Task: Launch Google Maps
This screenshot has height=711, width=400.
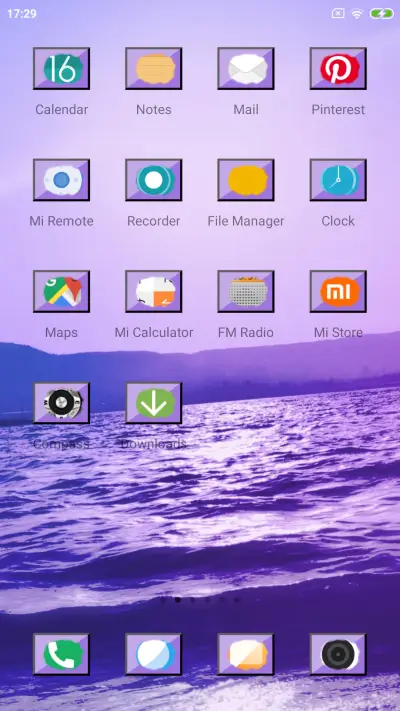Action: tap(61, 292)
